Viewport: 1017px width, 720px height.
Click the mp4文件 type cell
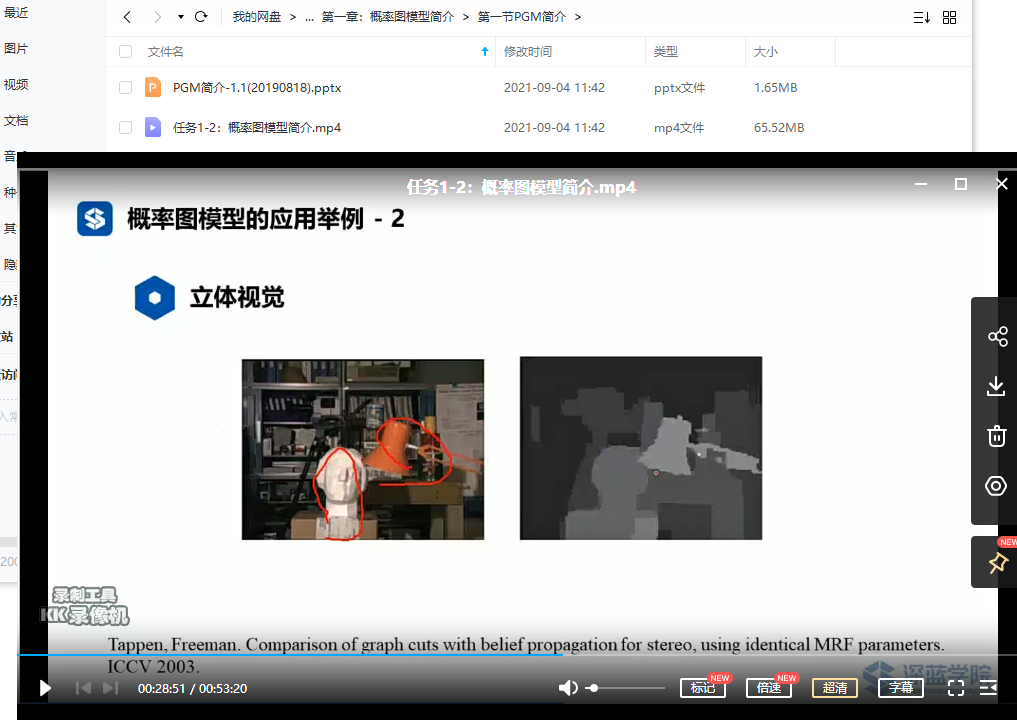[679, 128]
